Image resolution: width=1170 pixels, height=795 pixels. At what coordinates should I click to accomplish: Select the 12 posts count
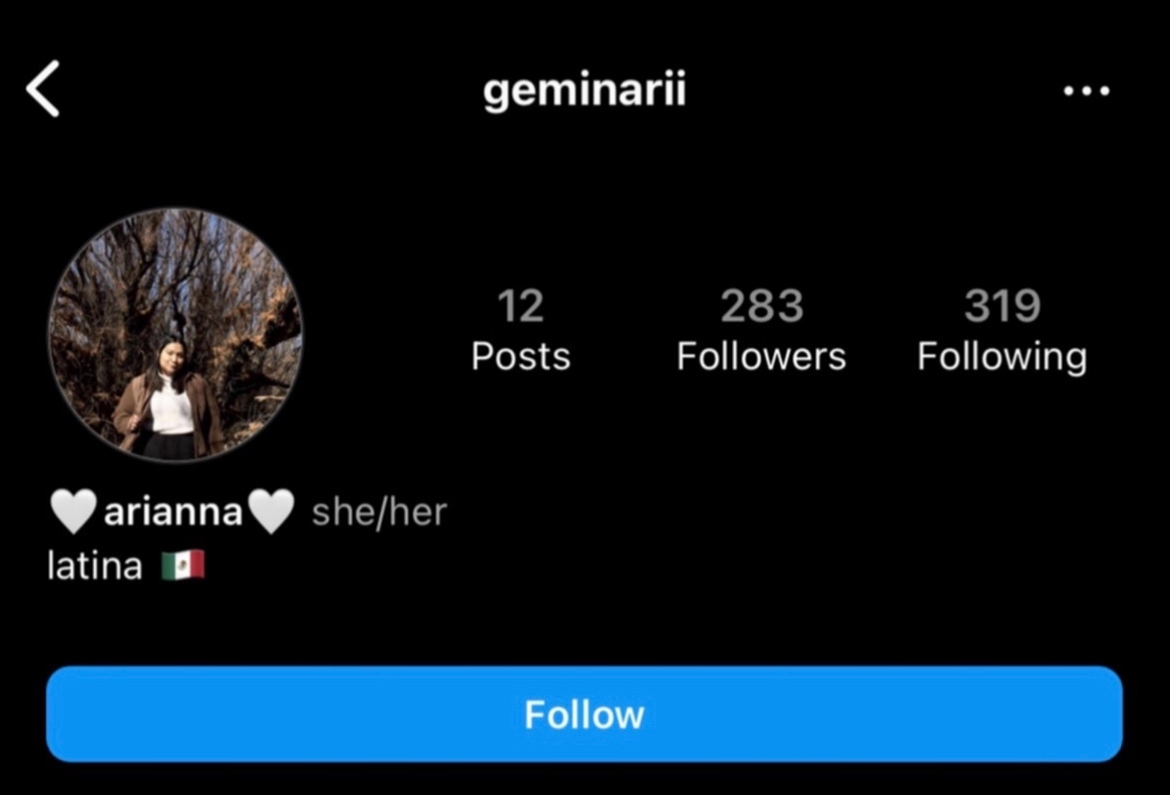click(x=521, y=305)
